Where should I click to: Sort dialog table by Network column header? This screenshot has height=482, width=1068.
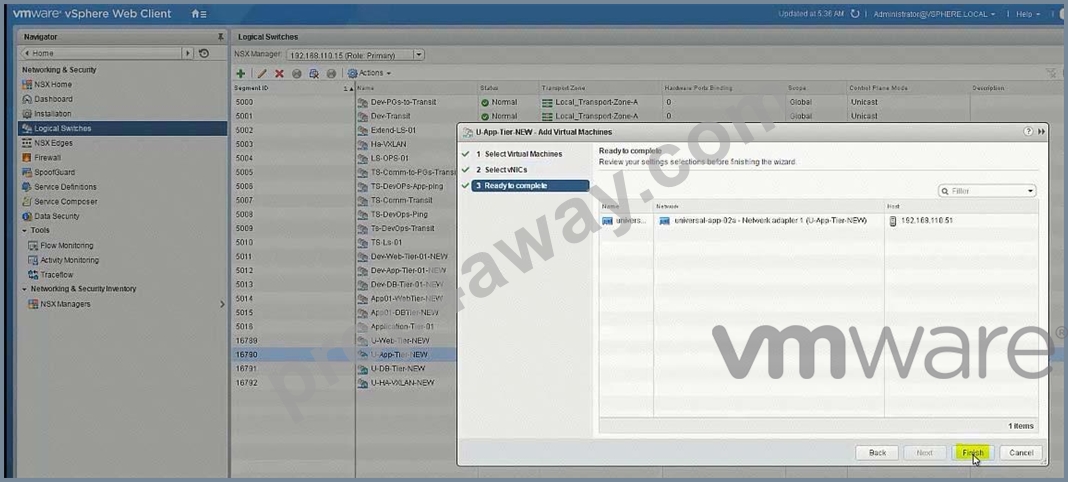pyautogui.click(x=768, y=206)
